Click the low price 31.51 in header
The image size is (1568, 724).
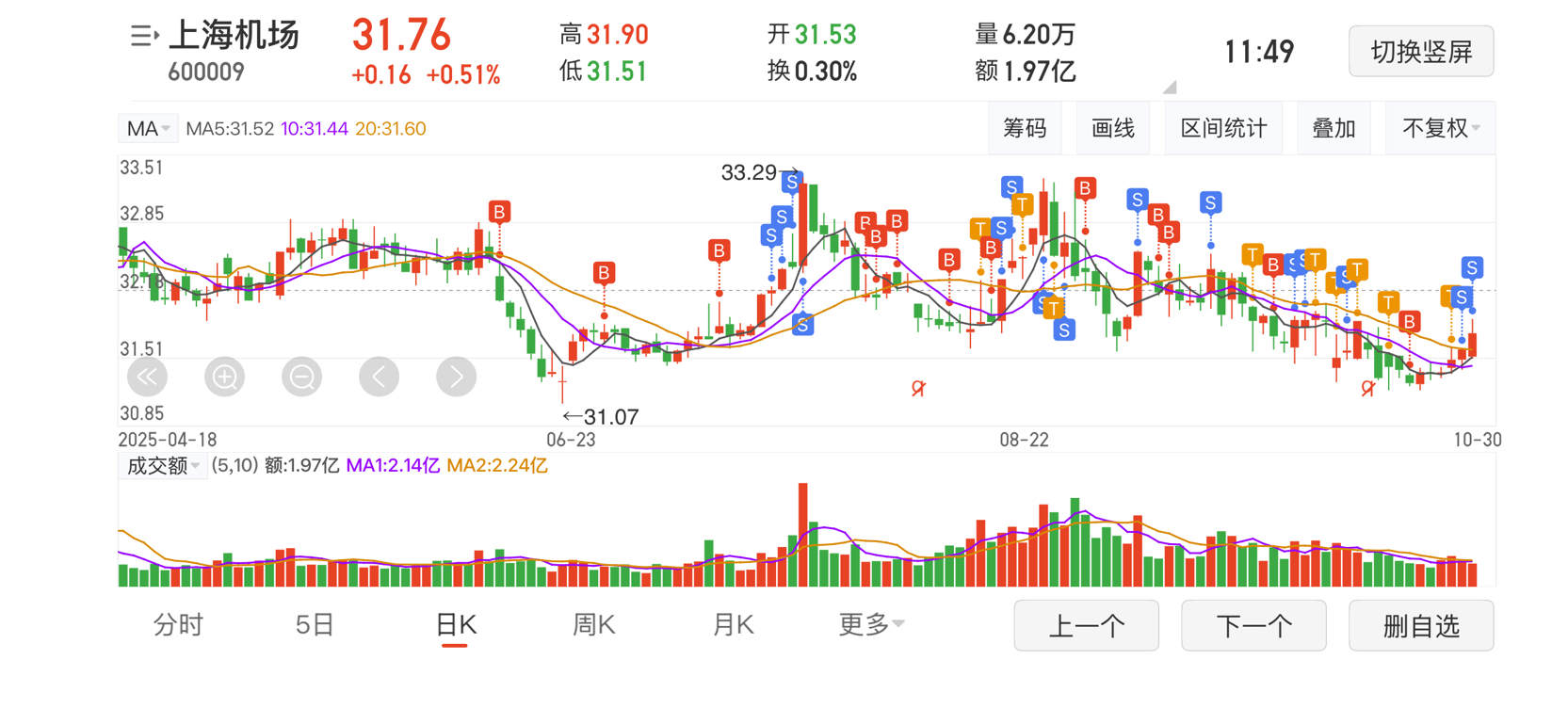[x=617, y=71]
